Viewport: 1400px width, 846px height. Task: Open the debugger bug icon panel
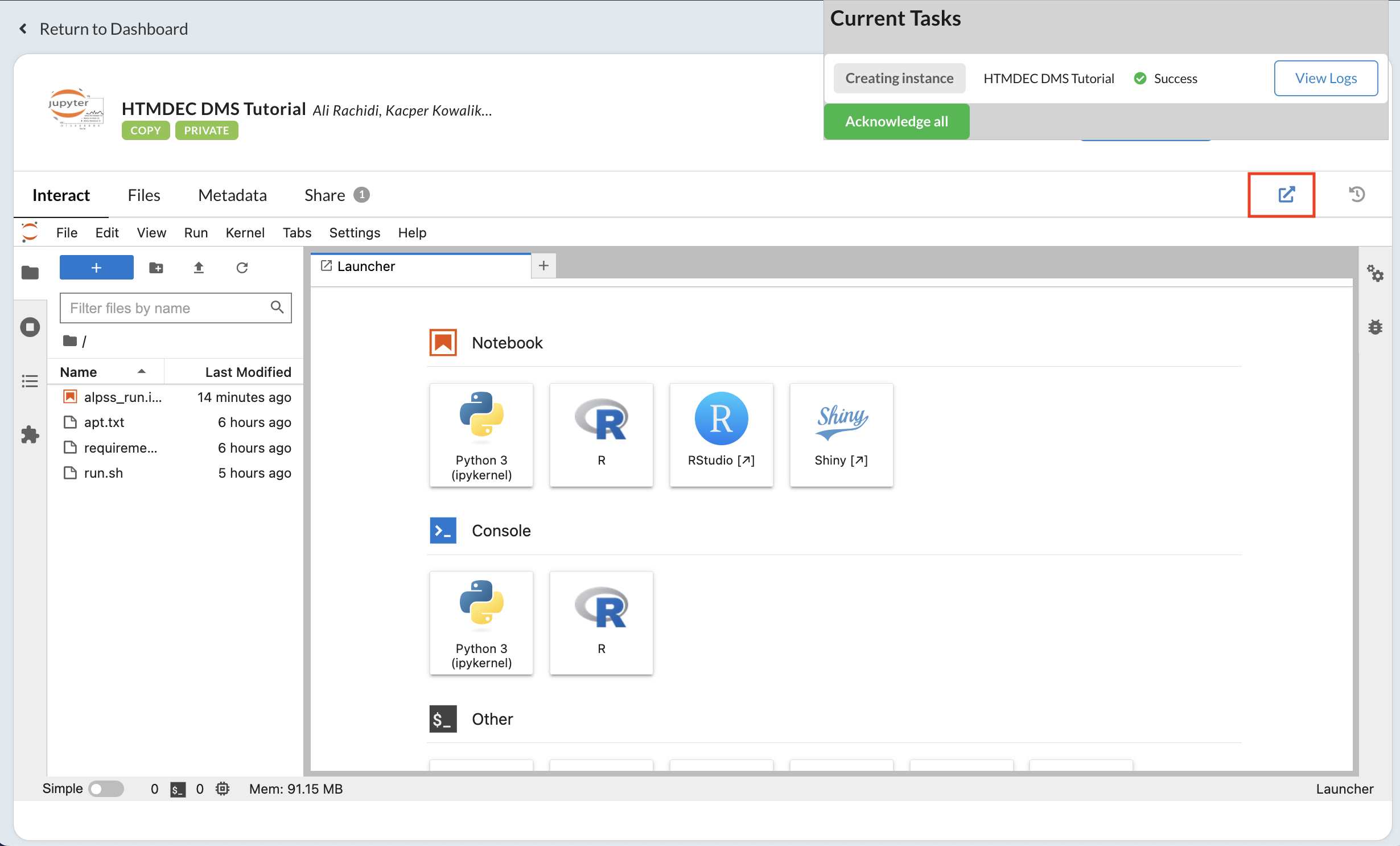point(1375,327)
